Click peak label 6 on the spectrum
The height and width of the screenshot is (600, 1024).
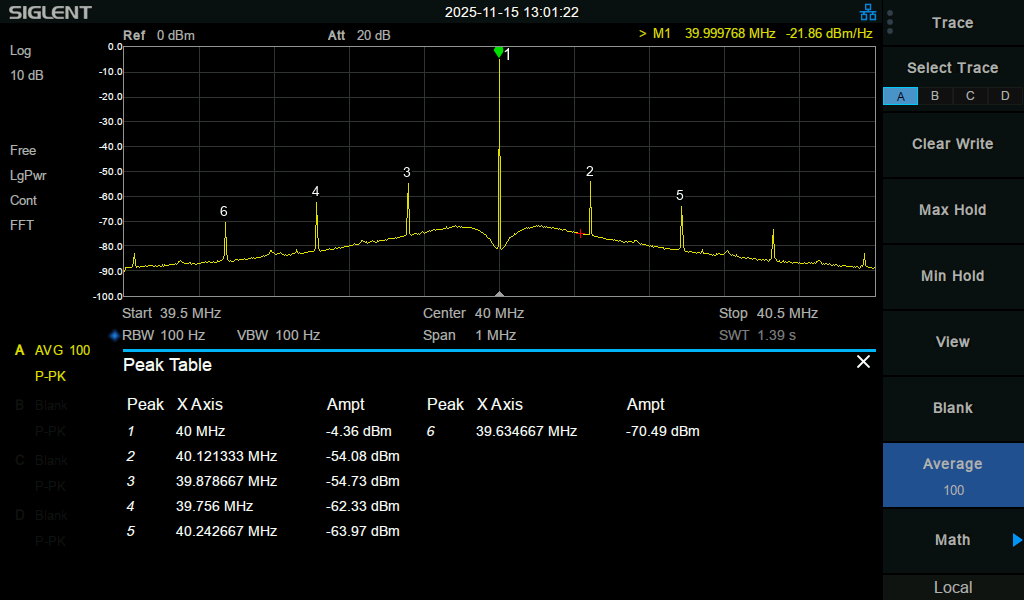(x=223, y=211)
